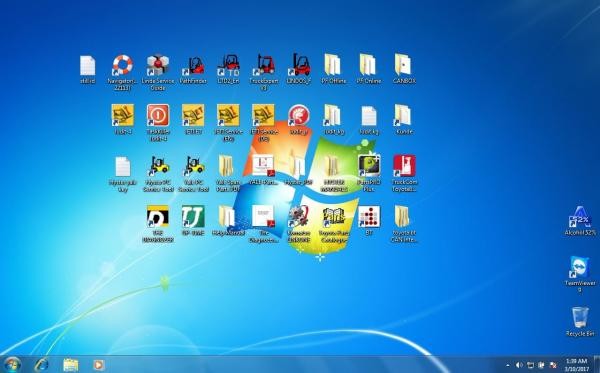600x373 pixels.
Task: Select the TruckCom Toyota red icon
Action: point(404,173)
